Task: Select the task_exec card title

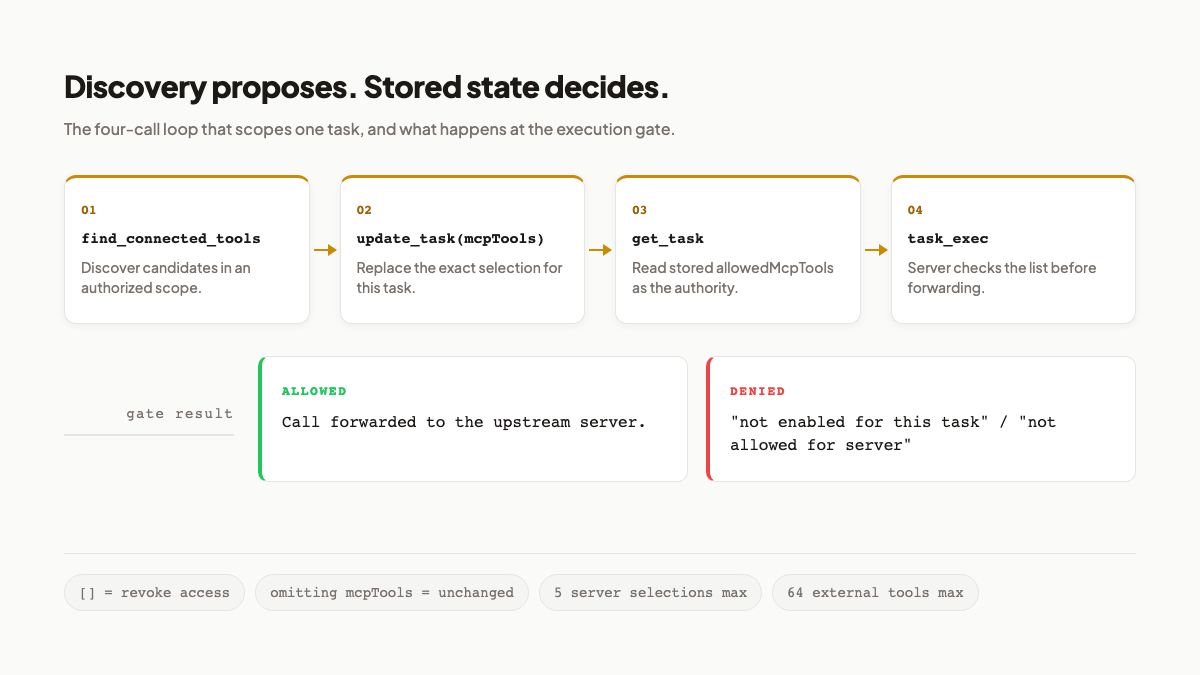Action: click(948, 239)
